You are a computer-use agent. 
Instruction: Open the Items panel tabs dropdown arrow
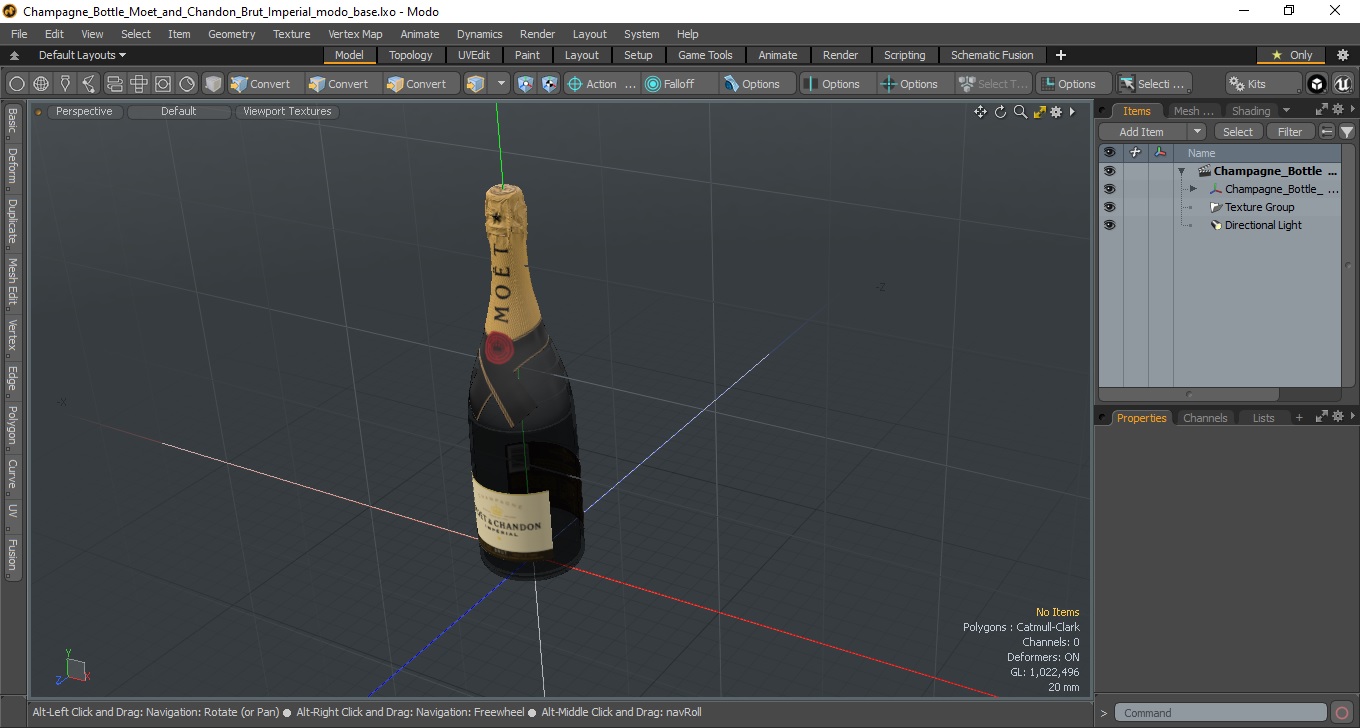click(x=1286, y=110)
